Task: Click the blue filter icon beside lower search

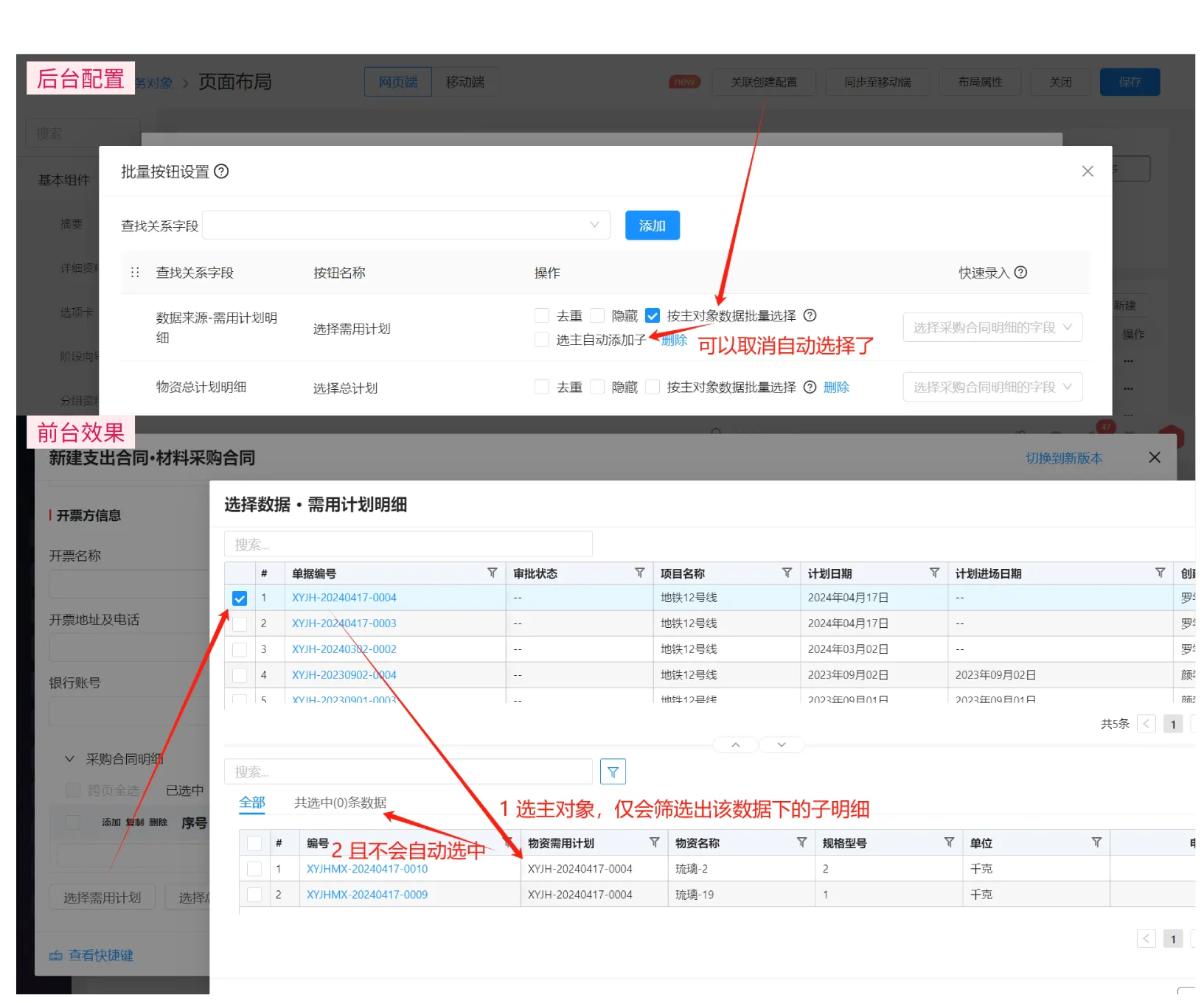Action: pyautogui.click(x=613, y=772)
